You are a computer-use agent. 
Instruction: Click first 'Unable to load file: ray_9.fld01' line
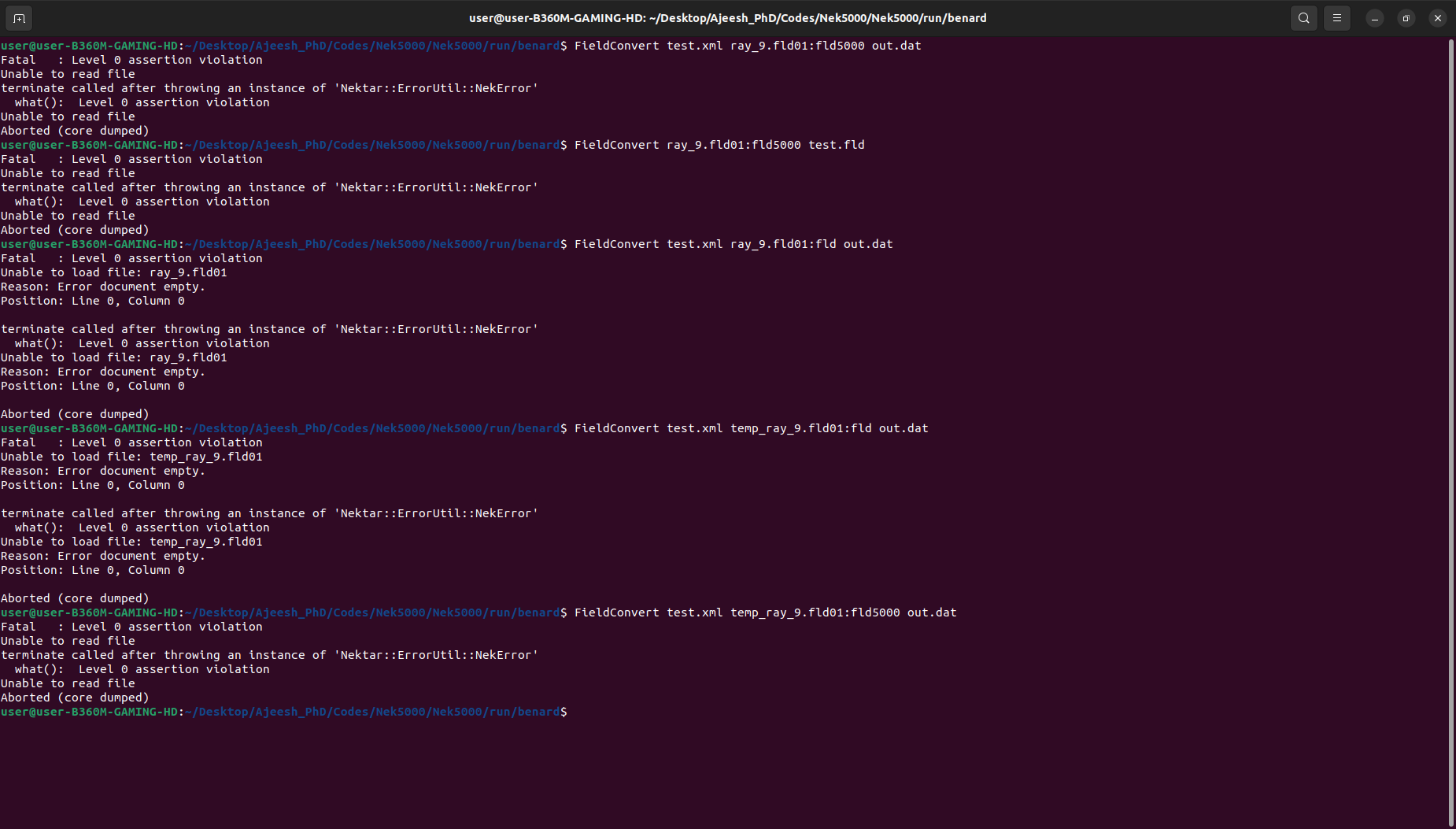tap(114, 272)
